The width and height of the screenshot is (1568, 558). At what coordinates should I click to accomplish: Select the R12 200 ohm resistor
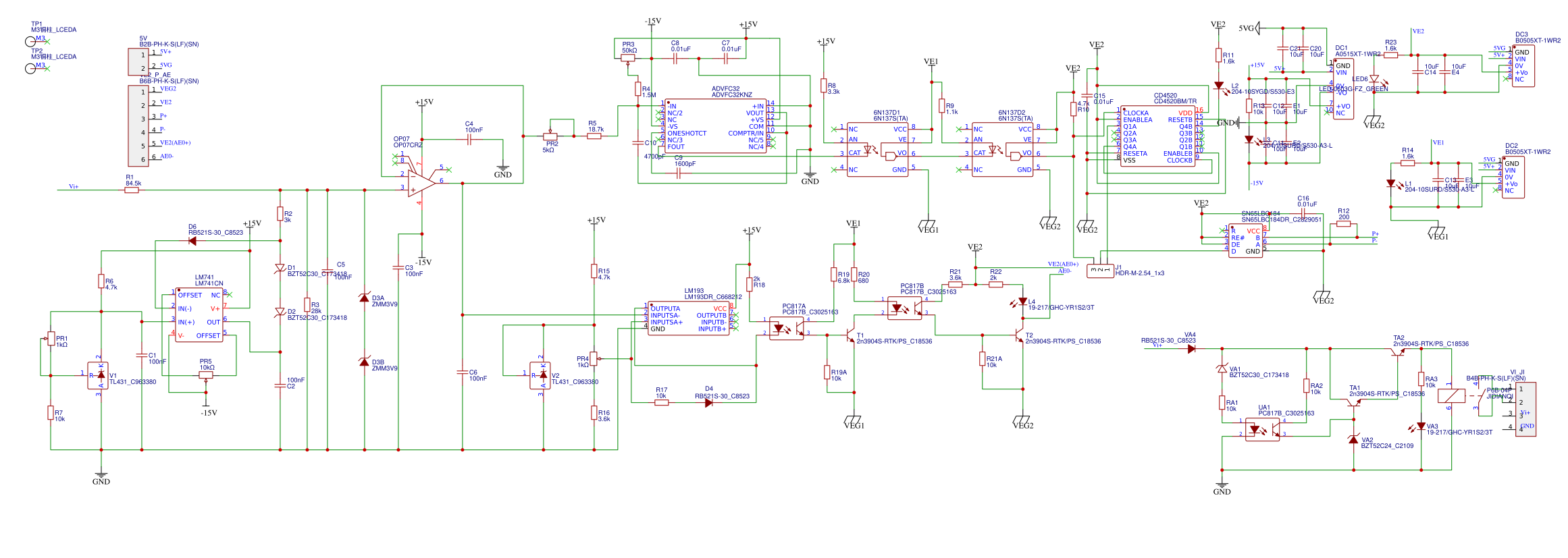pyautogui.click(x=1343, y=224)
